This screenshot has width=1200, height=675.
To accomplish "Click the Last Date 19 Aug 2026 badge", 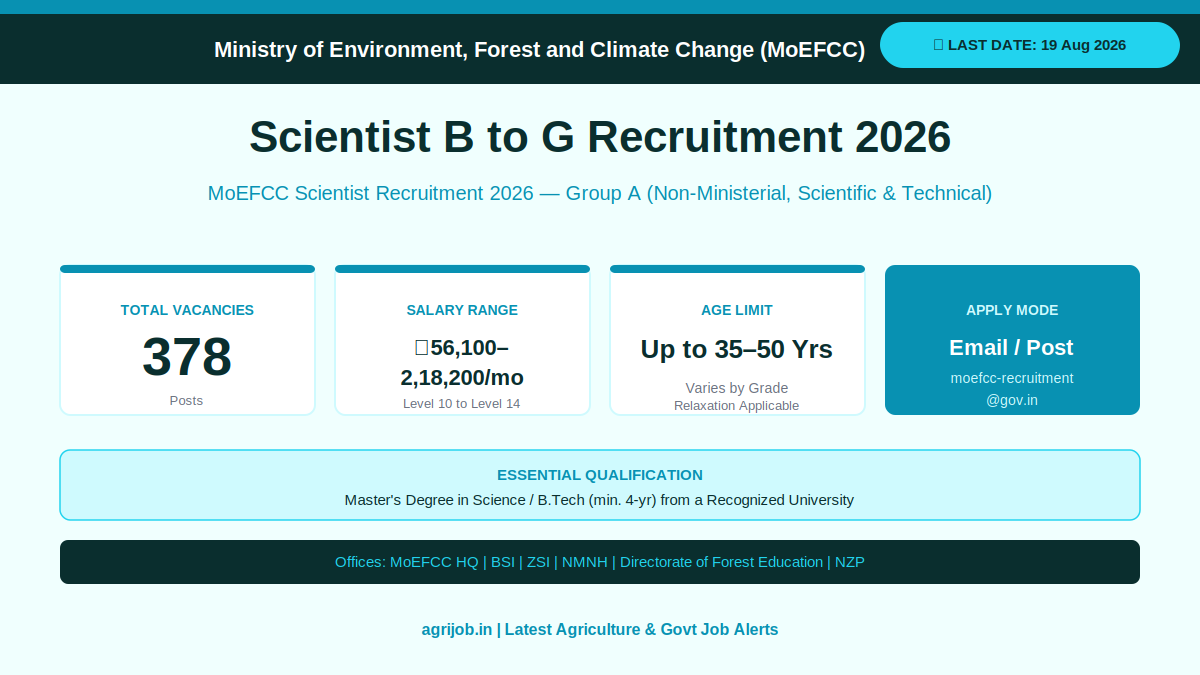I will (x=1030, y=45).
